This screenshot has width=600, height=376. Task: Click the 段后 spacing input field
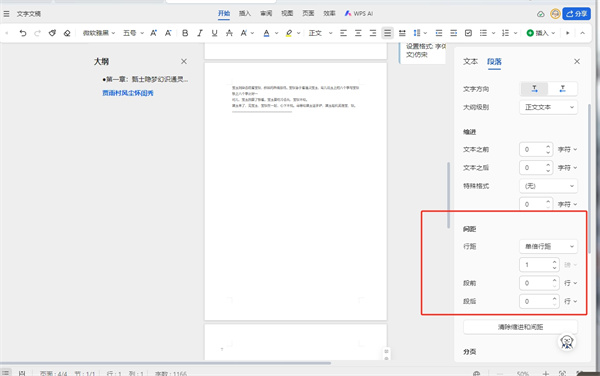coord(539,301)
